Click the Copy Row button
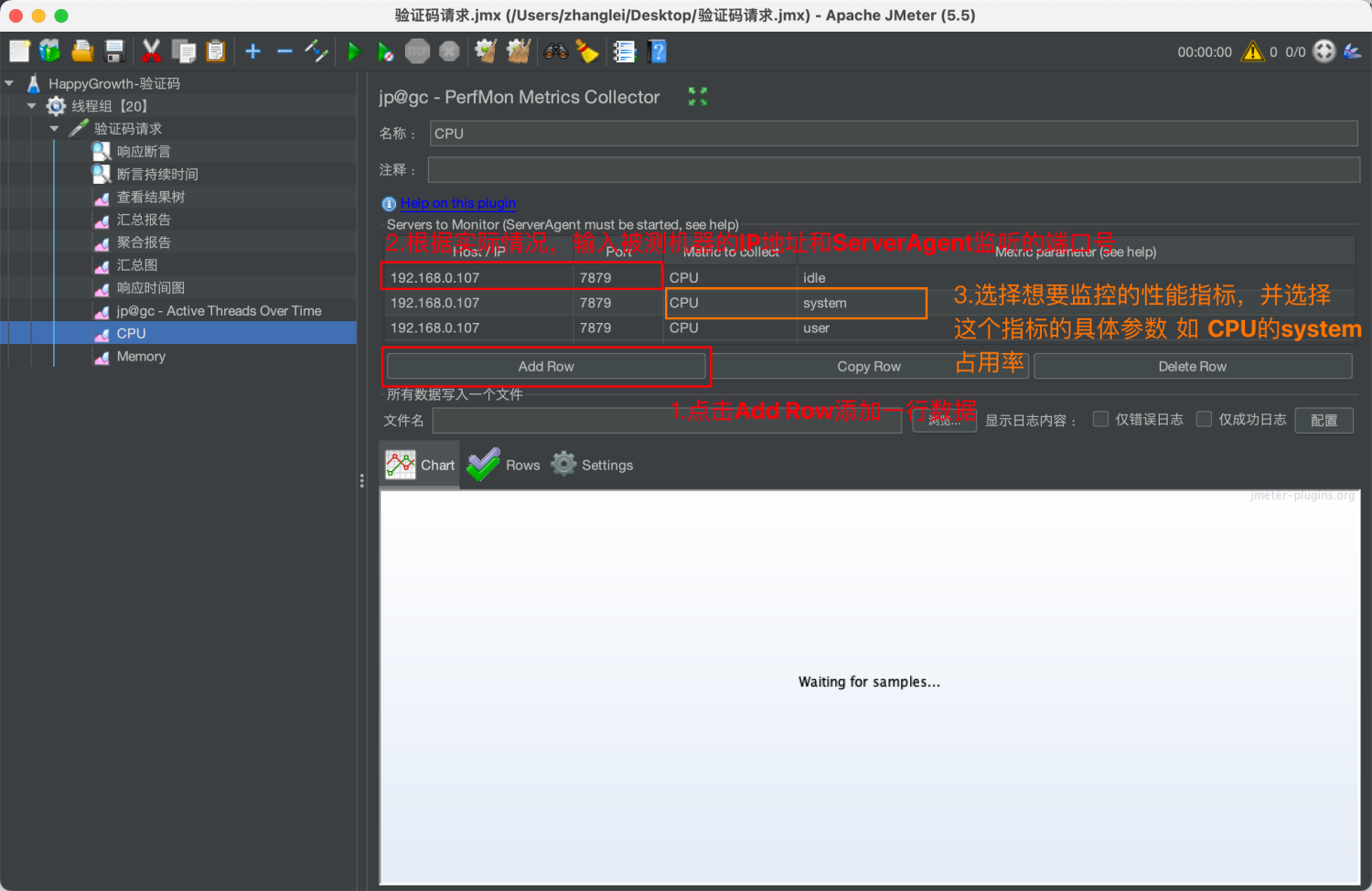The image size is (1372, 891). pyautogui.click(x=869, y=366)
